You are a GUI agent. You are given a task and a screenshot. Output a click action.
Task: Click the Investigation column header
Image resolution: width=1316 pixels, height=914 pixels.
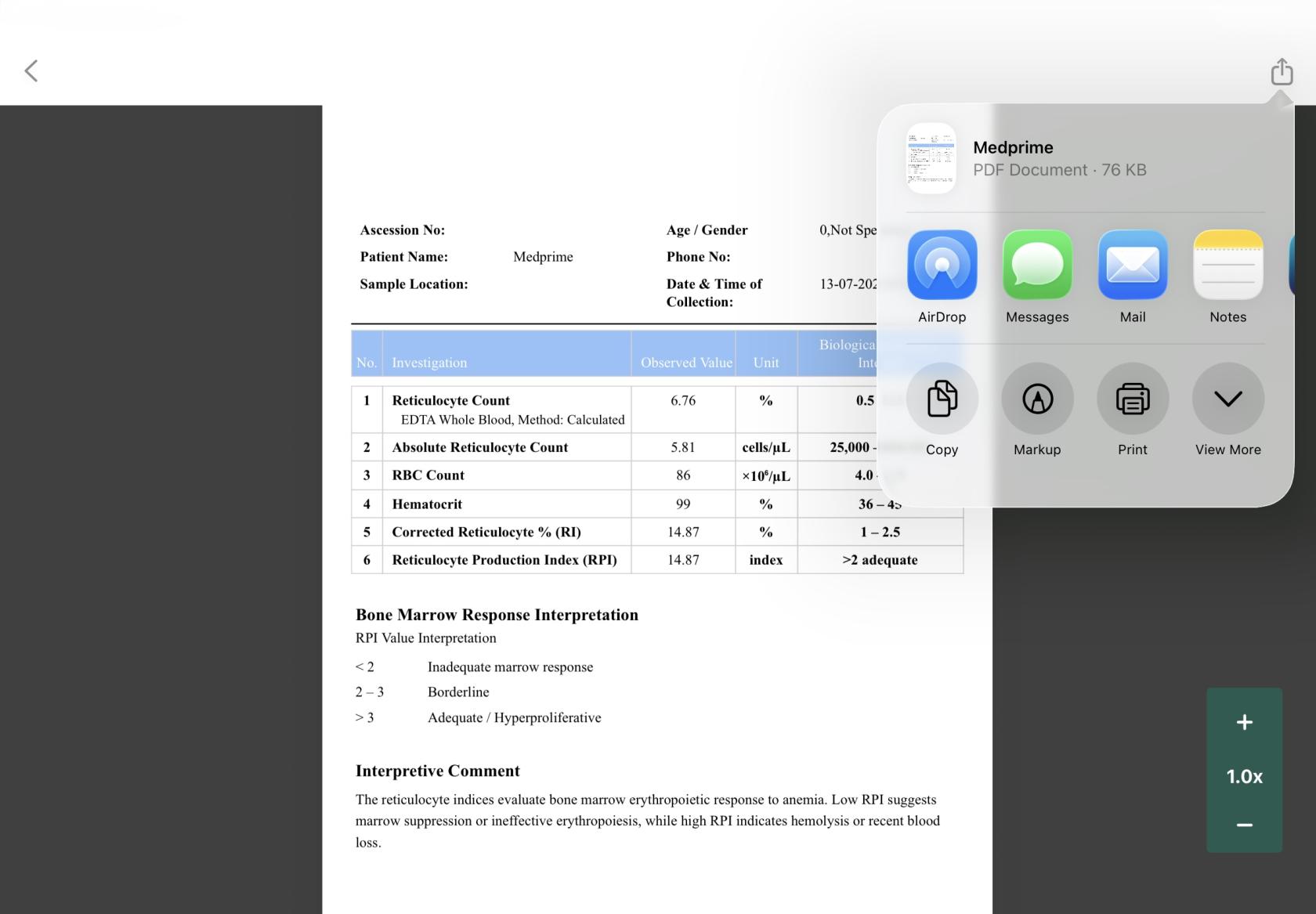(429, 363)
